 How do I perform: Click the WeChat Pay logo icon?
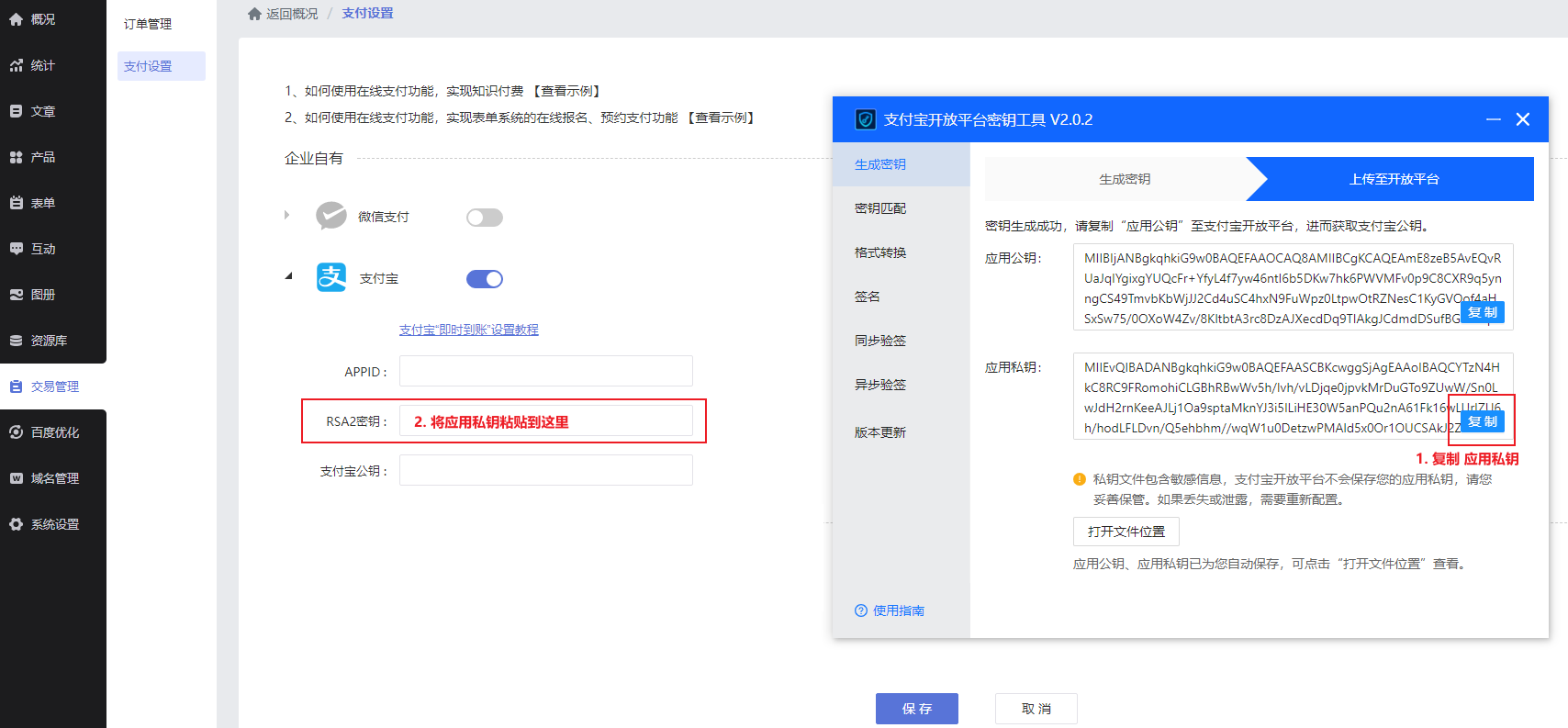(x=331, y=216)
